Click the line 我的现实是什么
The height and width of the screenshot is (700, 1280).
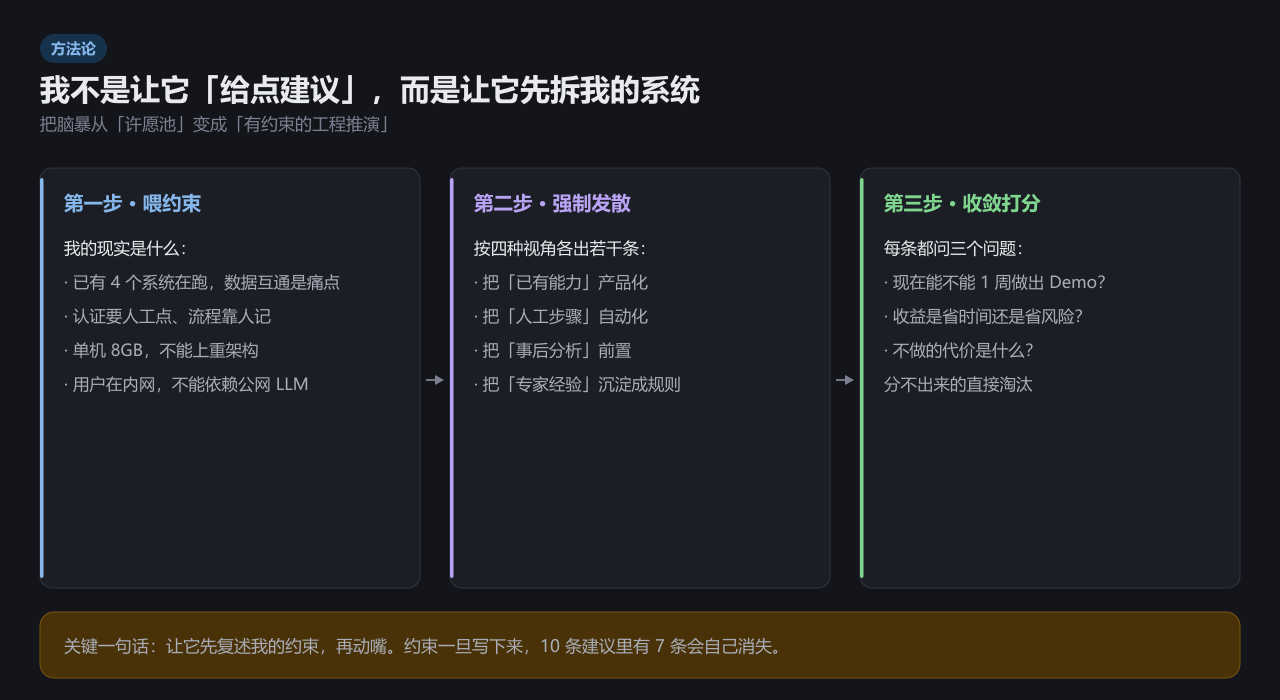coord(125,249)
